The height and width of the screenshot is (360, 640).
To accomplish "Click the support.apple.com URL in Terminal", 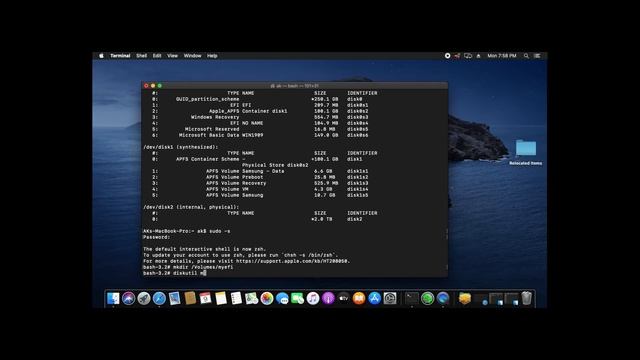I will click(293, 261).
